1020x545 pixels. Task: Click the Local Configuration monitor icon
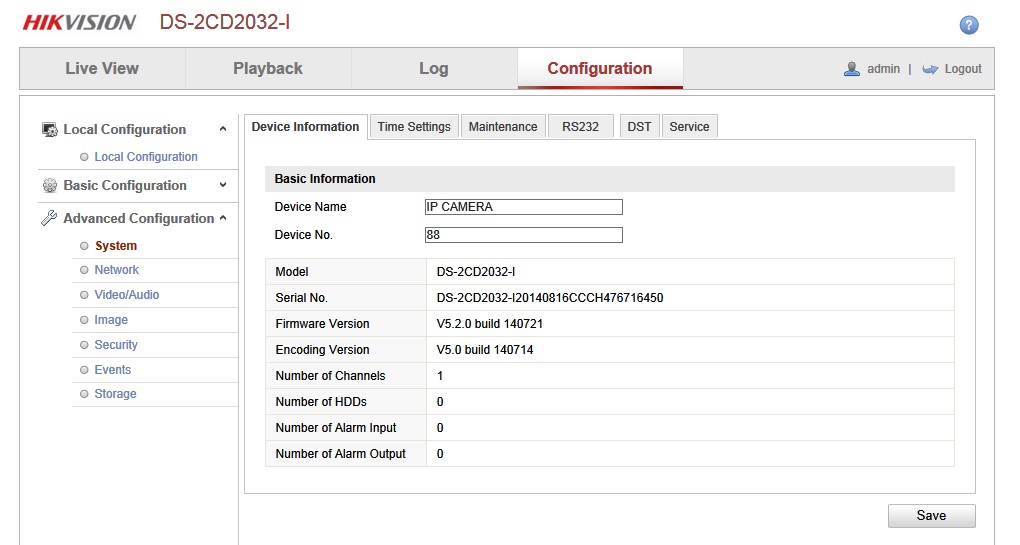[x=49, y=129]
